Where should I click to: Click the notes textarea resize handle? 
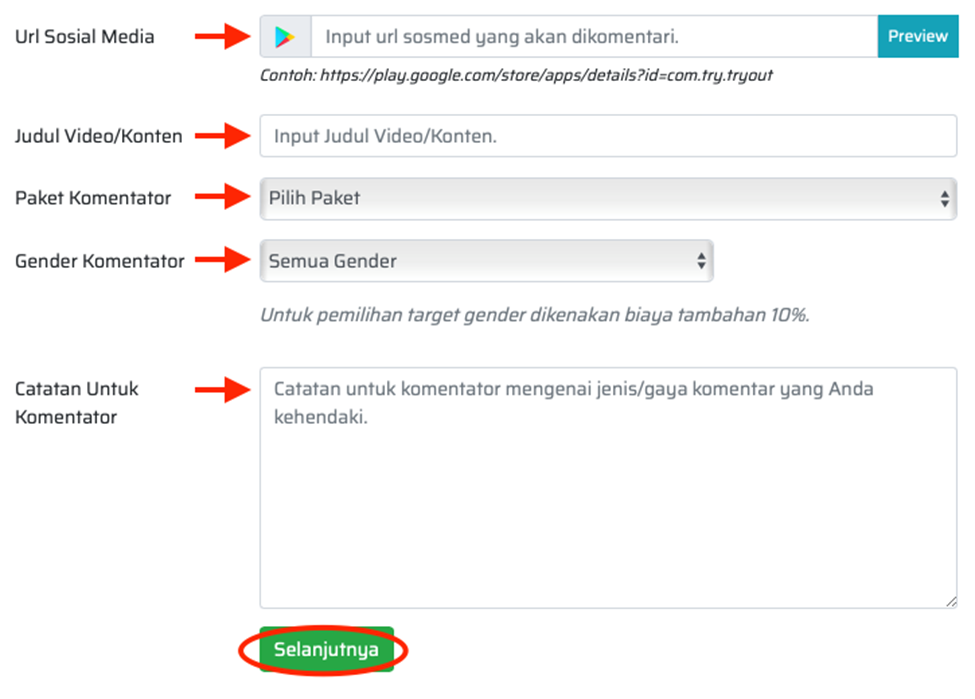point(952,602)
